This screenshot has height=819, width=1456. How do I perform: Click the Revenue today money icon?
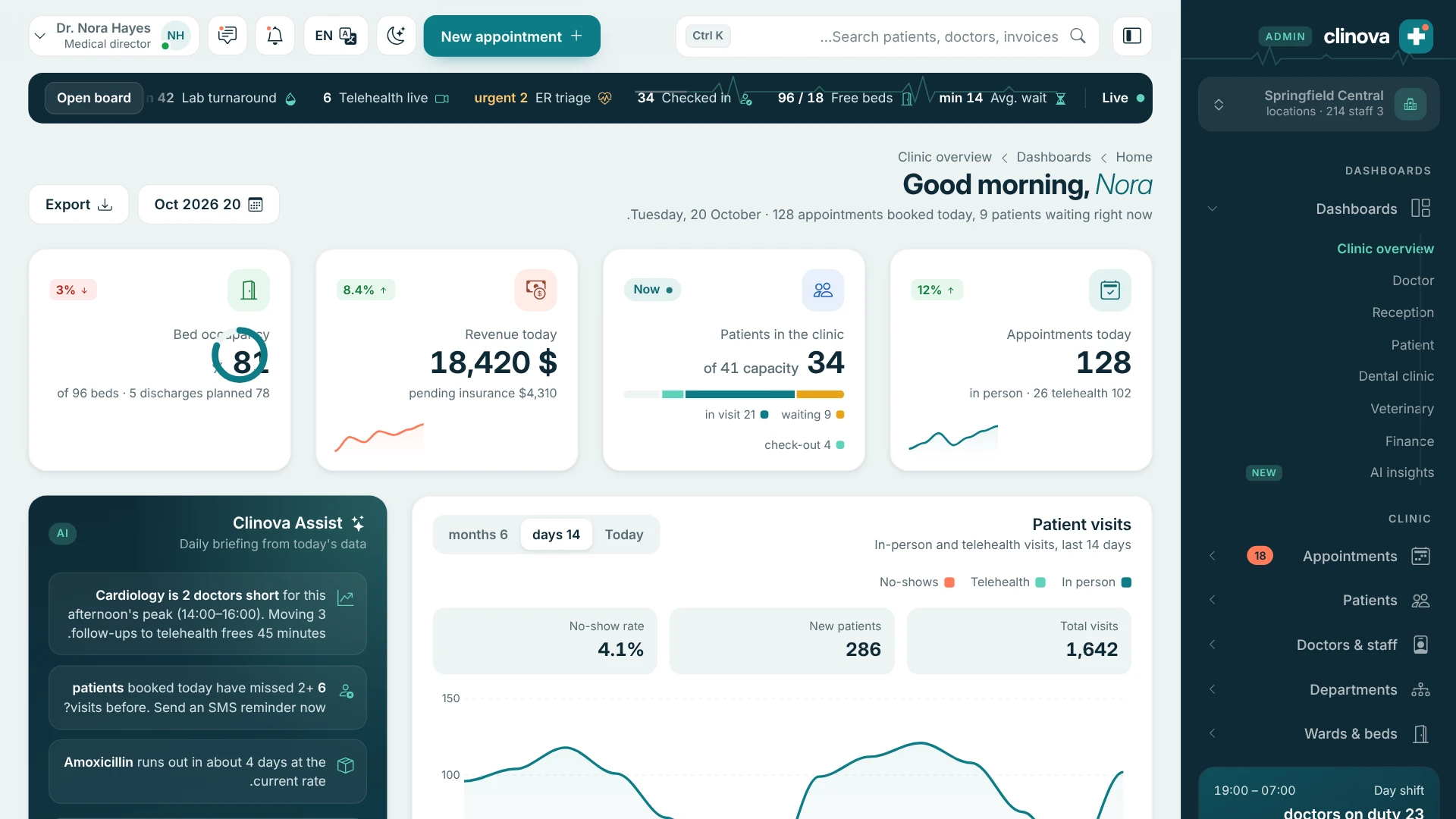click(535, 290)
